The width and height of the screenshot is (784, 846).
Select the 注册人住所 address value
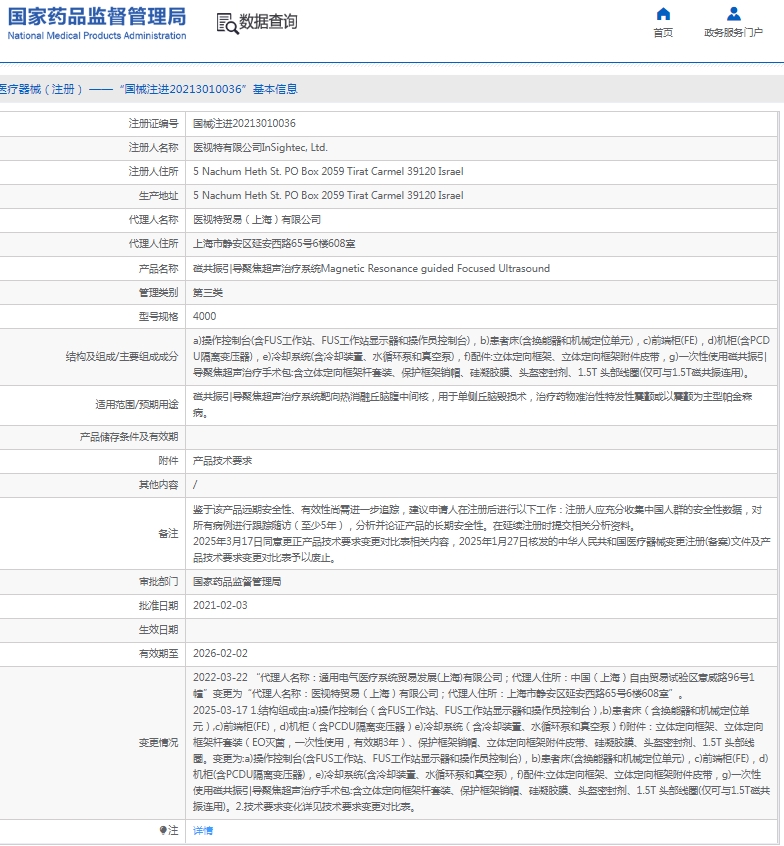(x=328, y=172)
